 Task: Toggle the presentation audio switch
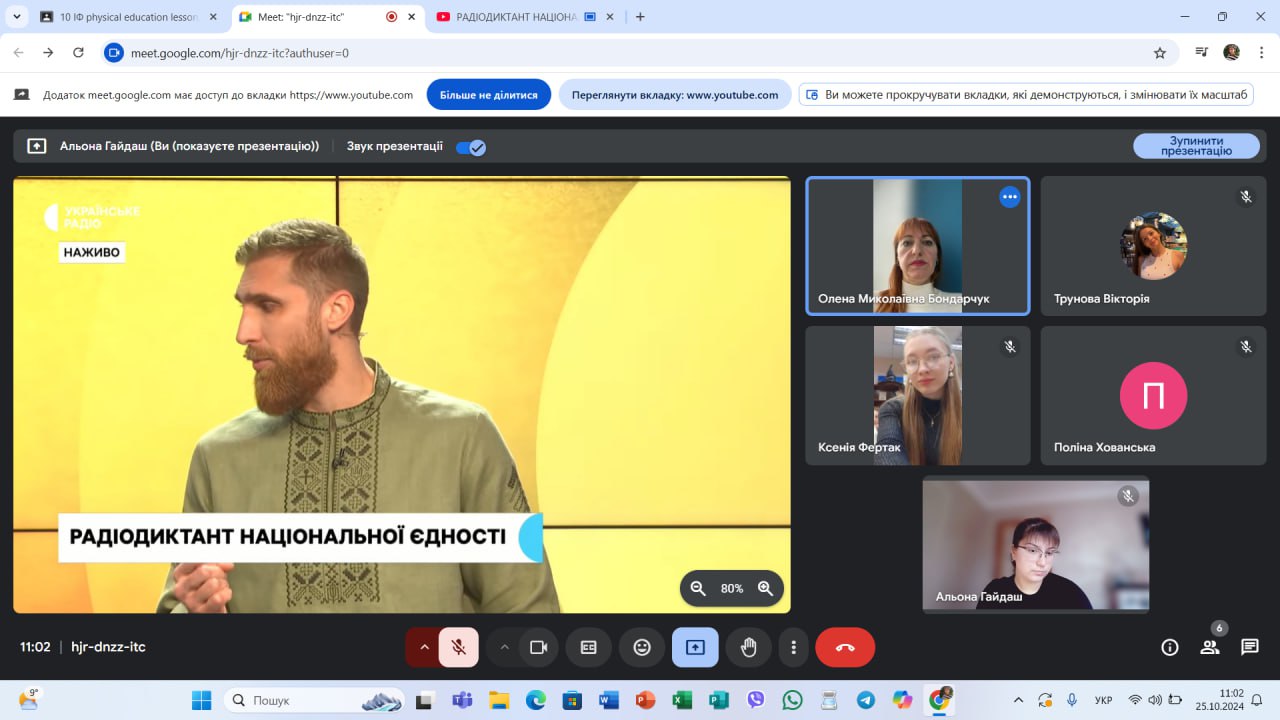(470, 147)
